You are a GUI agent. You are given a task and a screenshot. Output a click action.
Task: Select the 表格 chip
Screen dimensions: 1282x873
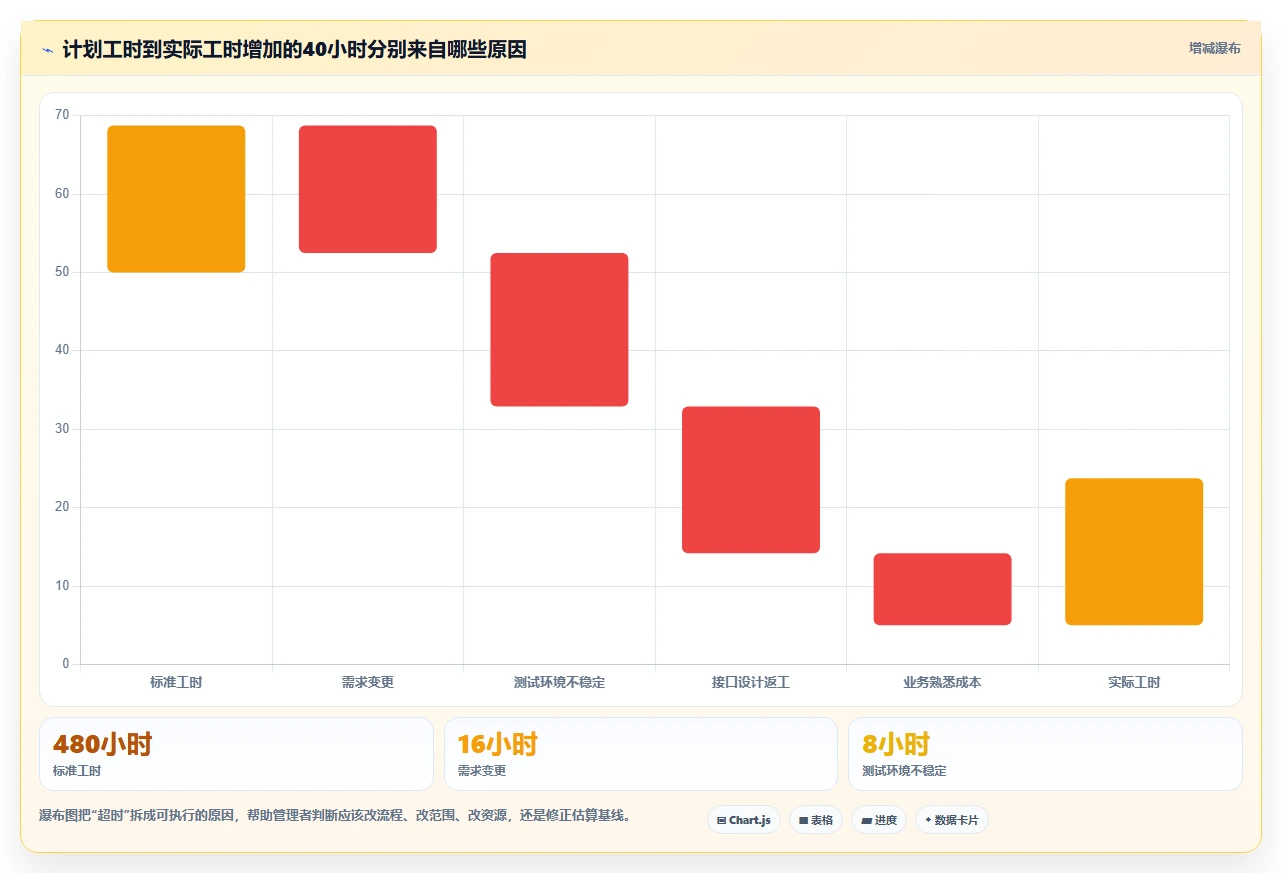tap(816, 820)
